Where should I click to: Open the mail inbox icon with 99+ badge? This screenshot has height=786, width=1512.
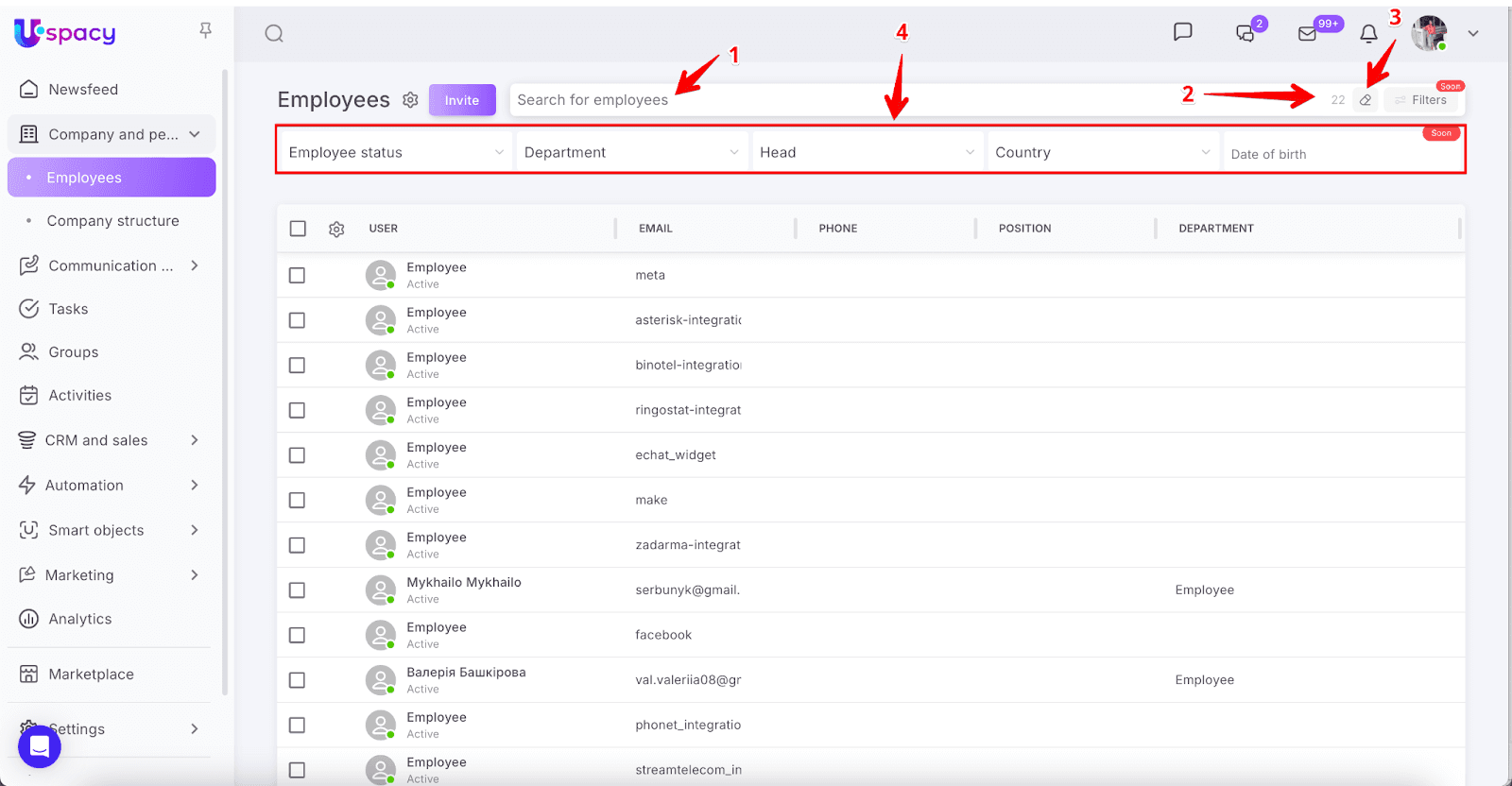1308,34
